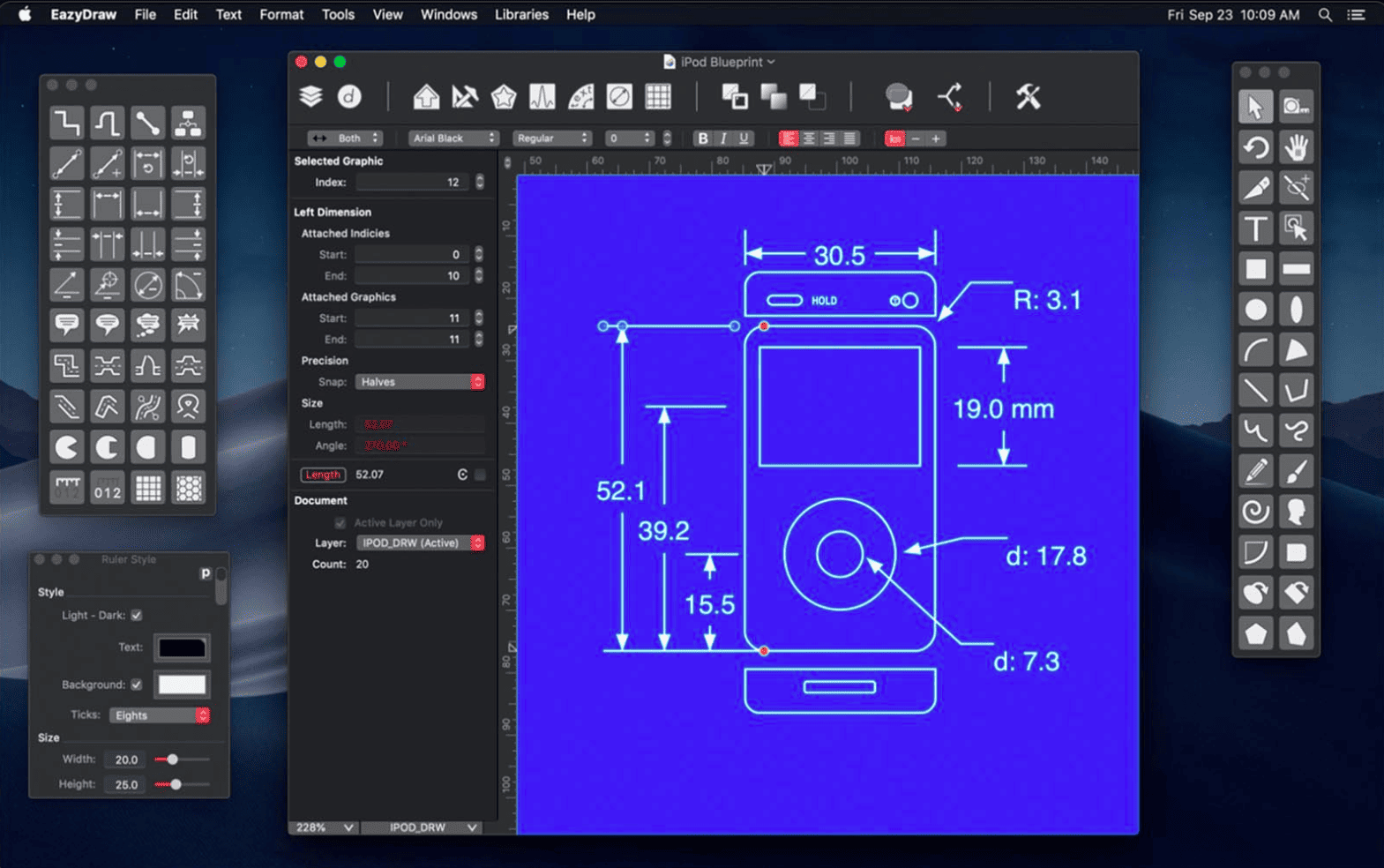Toggle bold text formatting
Viewport: 1384px width, 868px height.
coord(702,138)
